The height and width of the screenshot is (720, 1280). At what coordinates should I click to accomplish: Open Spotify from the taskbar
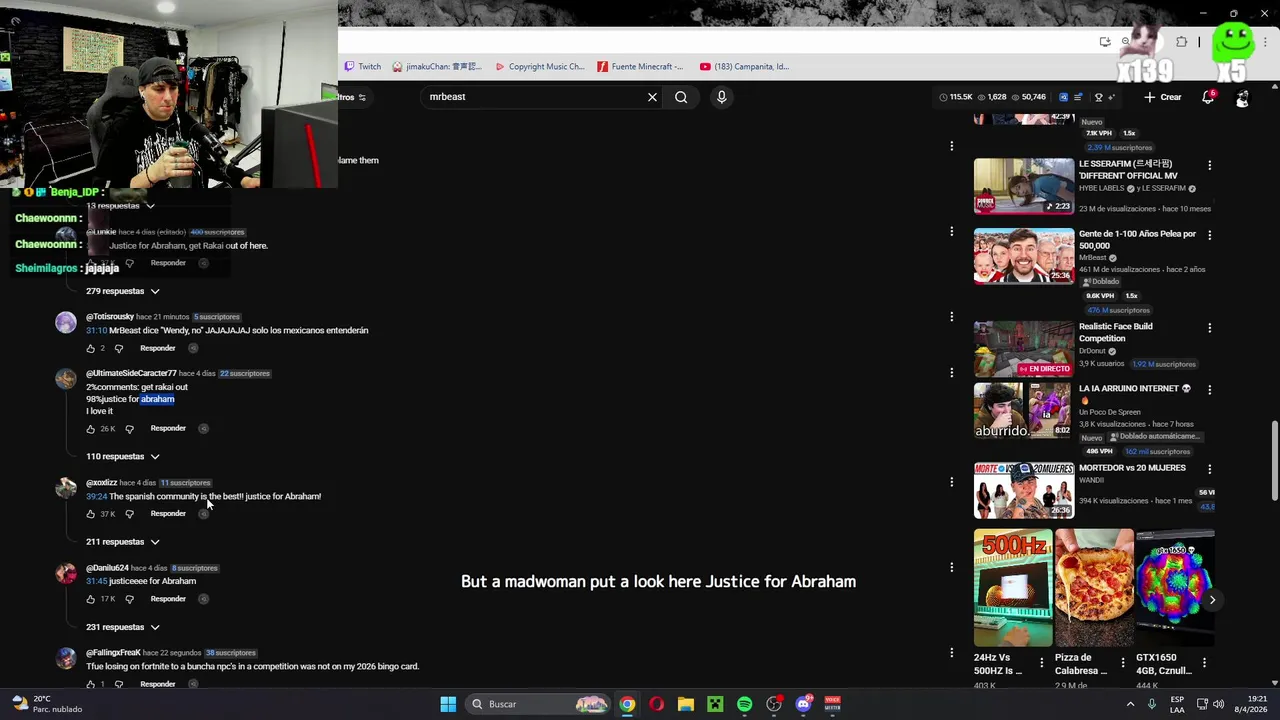click(745, 704)
